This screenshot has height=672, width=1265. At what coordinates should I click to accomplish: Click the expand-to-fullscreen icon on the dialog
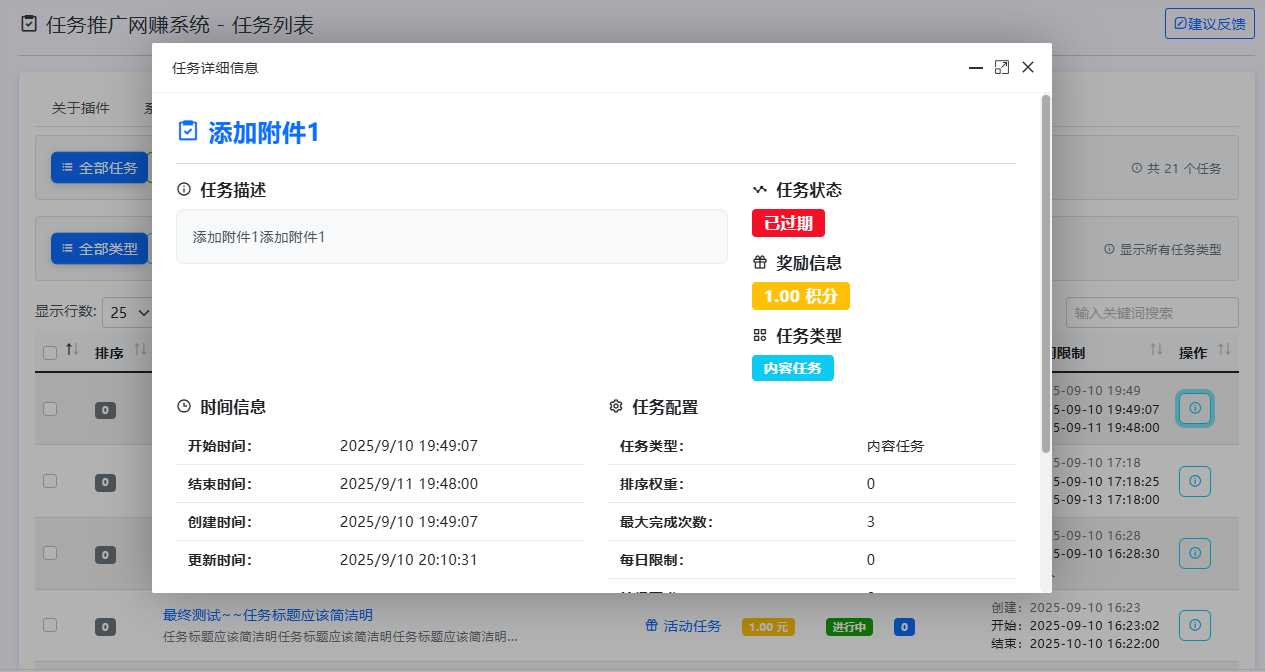(x=1002, y=67)
